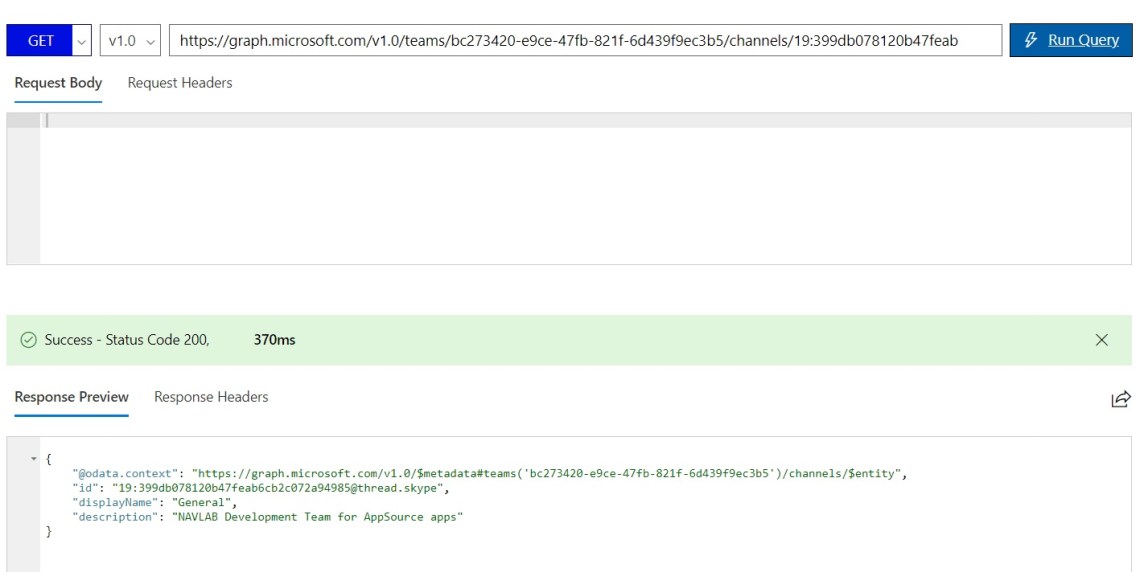Open the Response Headers tab
Screen dimensions: 1140x572
coord(211,397)
